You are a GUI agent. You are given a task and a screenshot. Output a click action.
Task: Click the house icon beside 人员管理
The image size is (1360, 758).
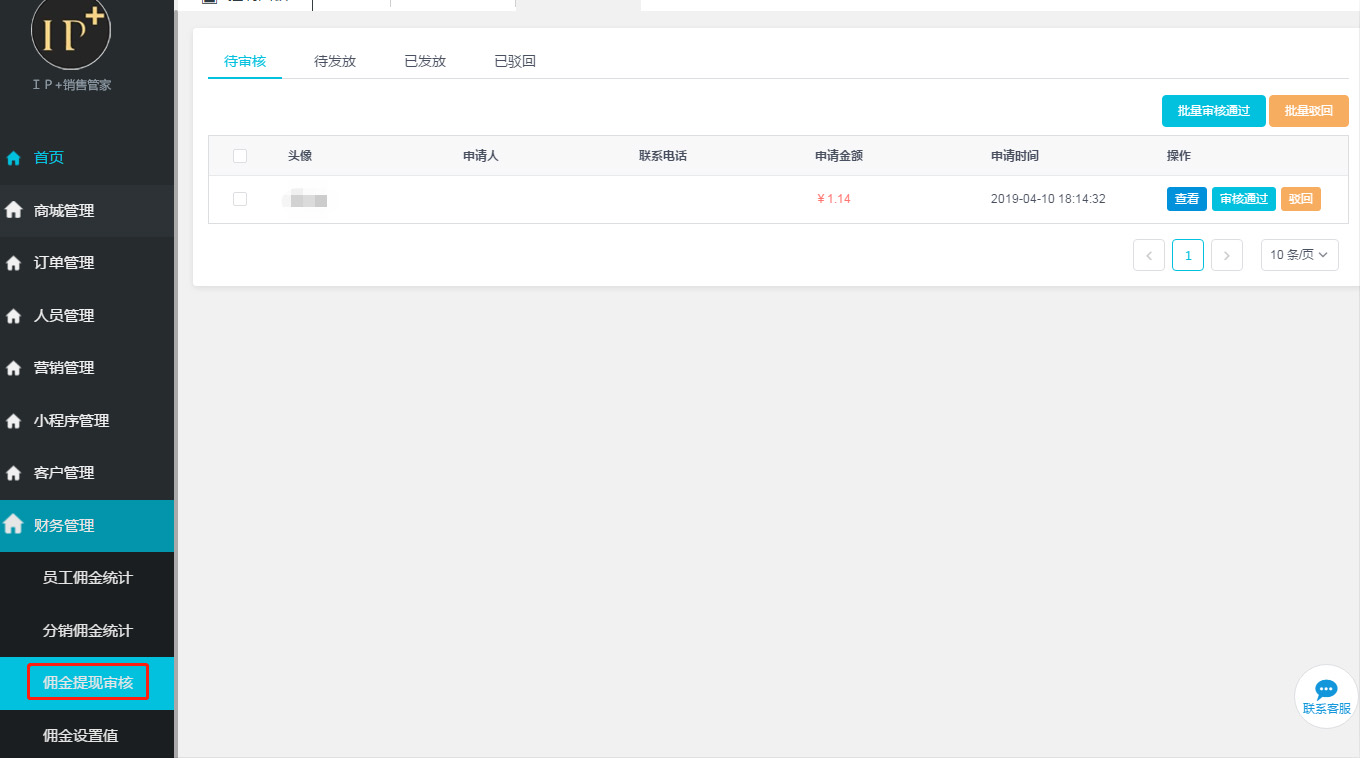pyautogui.click(x=14, y=316)
